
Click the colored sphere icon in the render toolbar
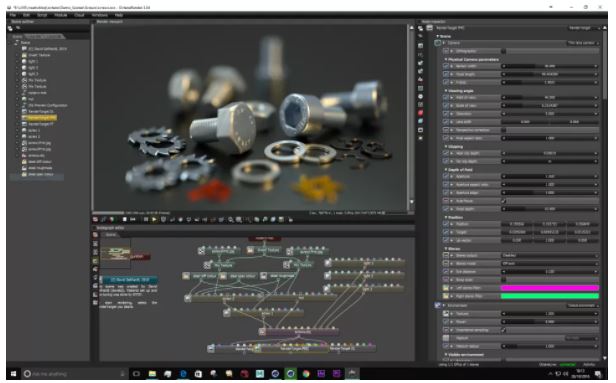(112, 220)
